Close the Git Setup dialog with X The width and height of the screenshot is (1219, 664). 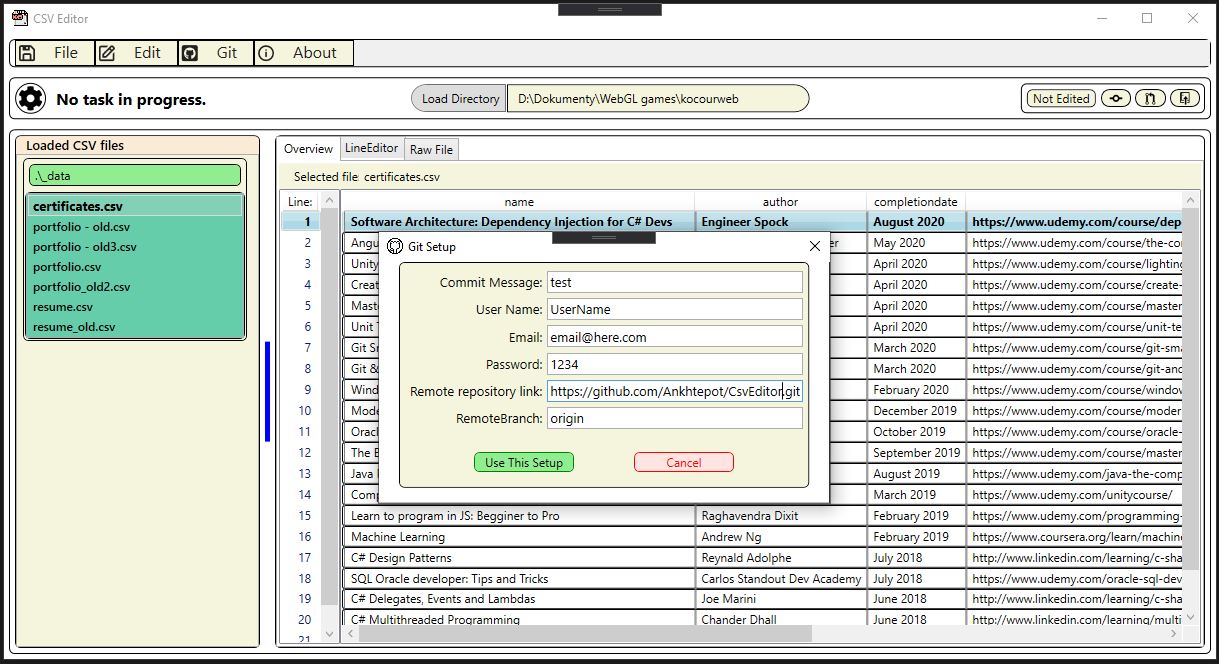tap(814, 246)
